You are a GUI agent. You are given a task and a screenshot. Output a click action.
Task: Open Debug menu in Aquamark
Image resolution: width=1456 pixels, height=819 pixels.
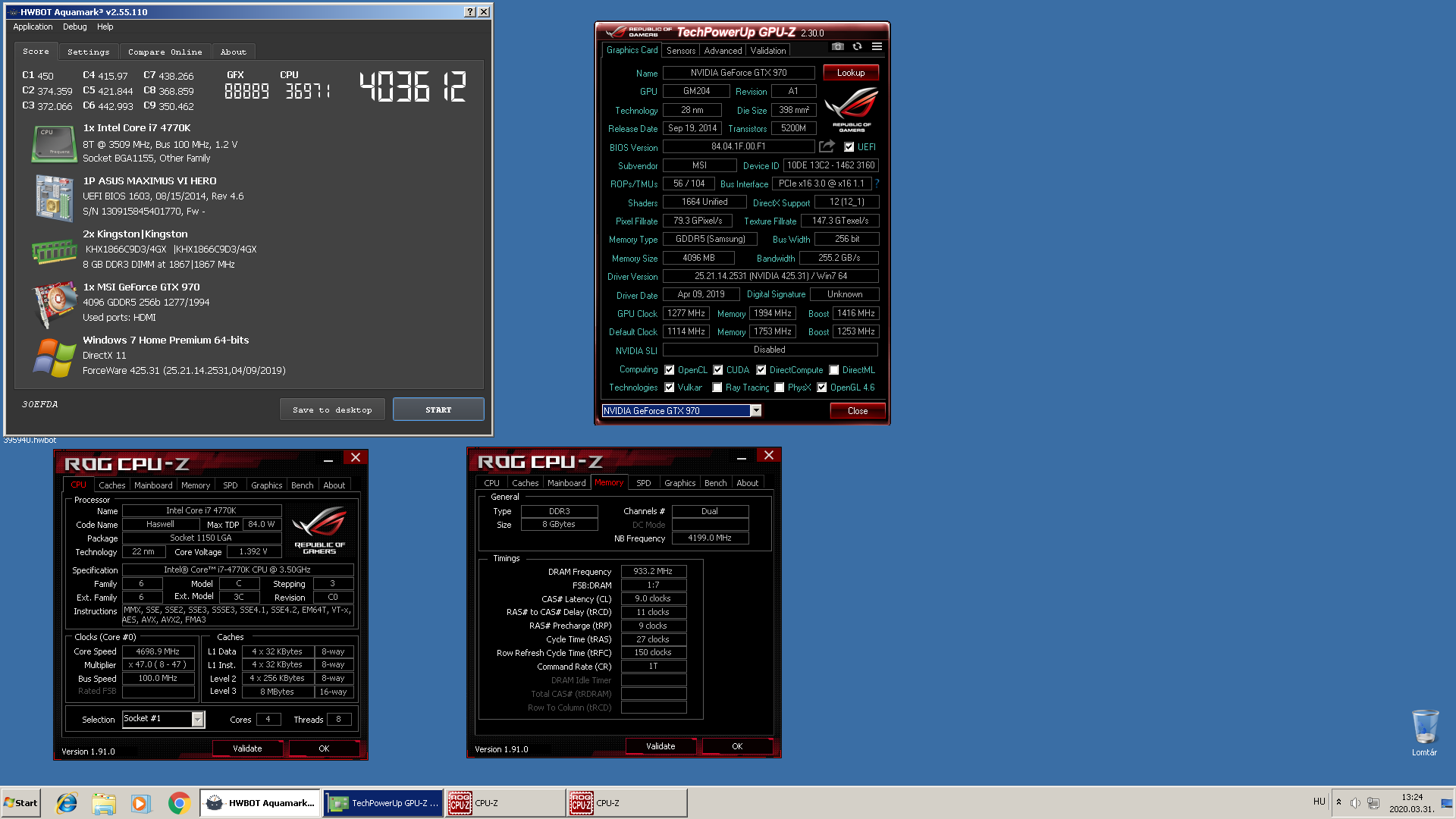tap(74, 27)
